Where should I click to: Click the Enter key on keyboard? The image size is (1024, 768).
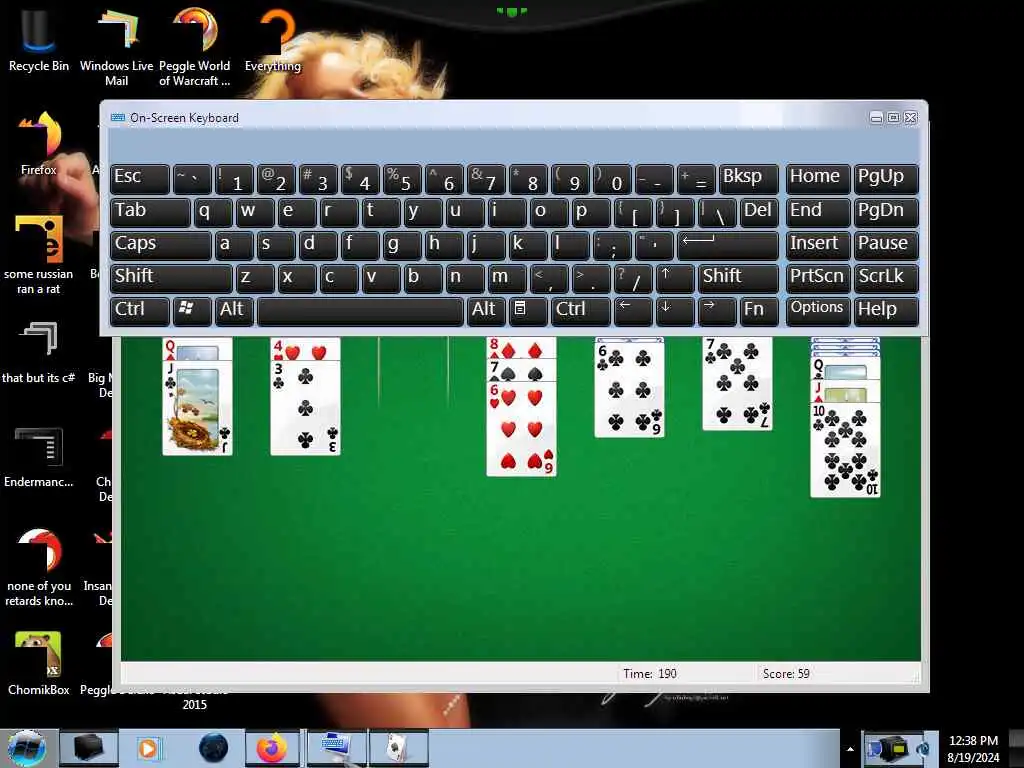click(x=728, y=245)
